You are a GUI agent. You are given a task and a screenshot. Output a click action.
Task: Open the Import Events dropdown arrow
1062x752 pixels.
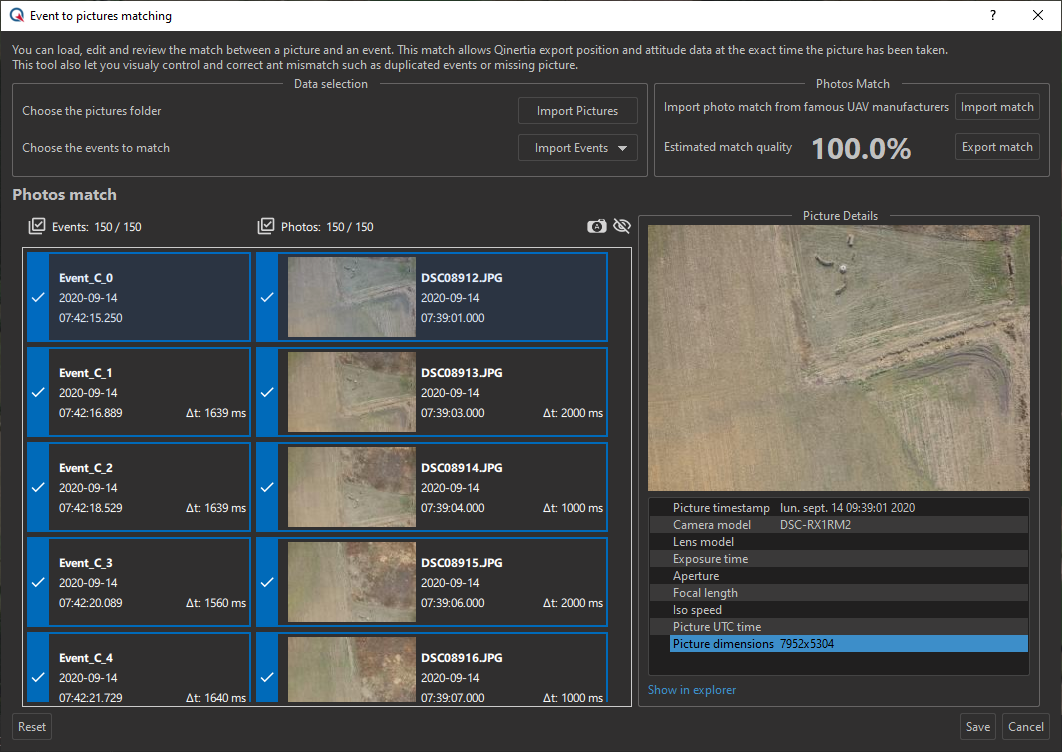click(624, 148)
